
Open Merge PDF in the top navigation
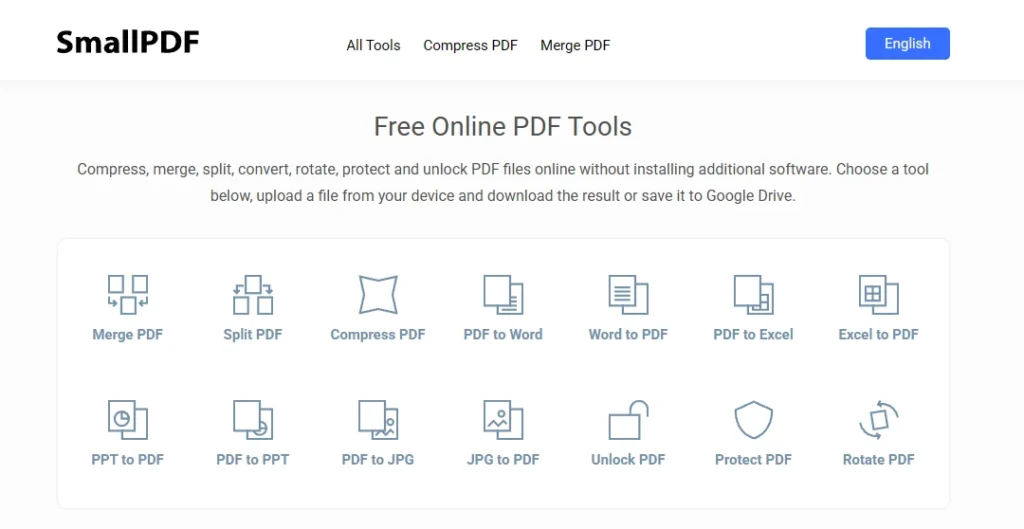tap(575, 45)
